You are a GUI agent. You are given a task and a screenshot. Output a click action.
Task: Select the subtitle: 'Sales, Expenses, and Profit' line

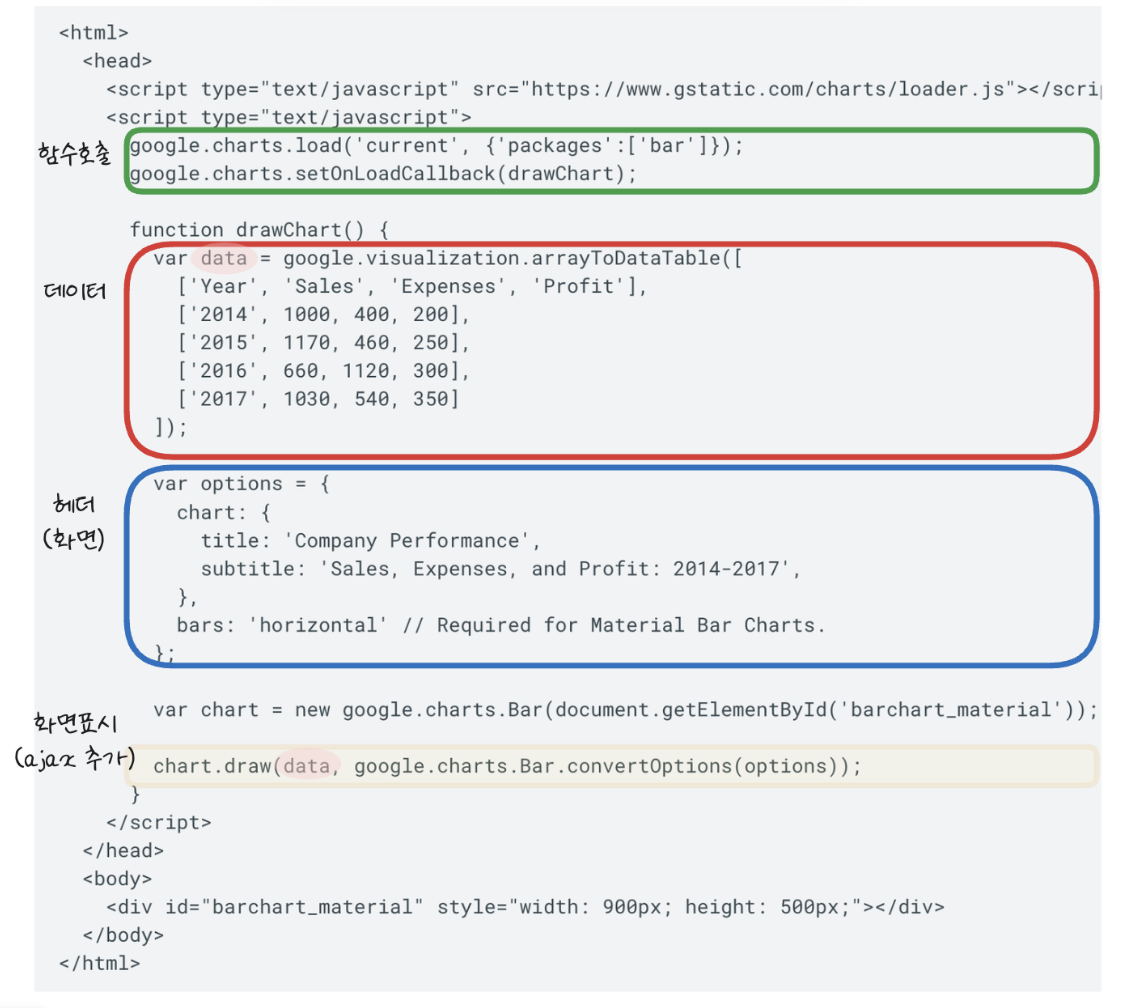[501, 569]
